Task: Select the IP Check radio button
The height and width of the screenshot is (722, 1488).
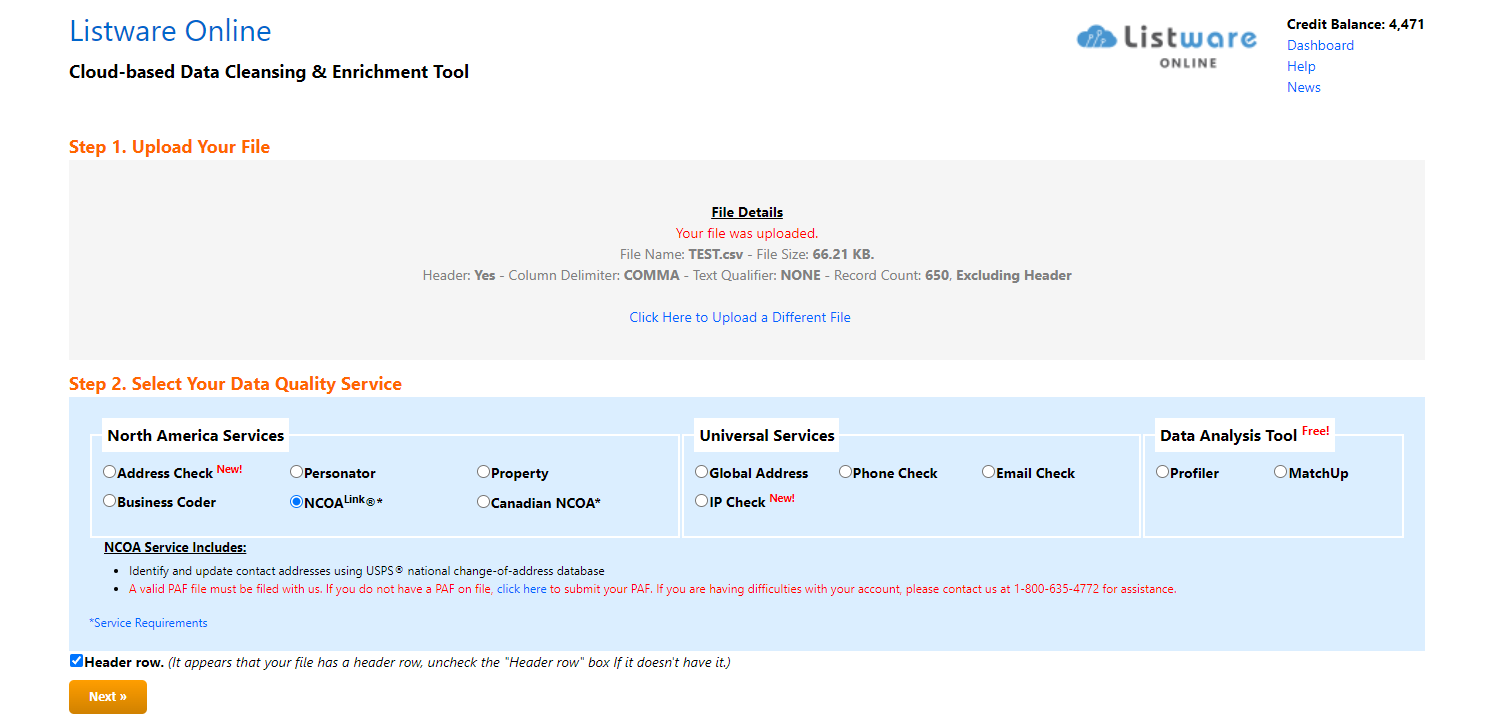Action: coord(702,501)
